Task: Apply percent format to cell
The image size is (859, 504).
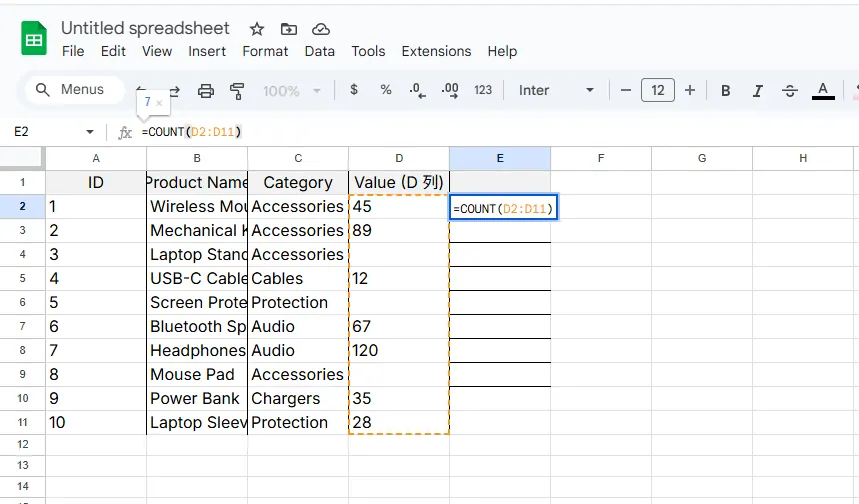Action: pos(386,90)
